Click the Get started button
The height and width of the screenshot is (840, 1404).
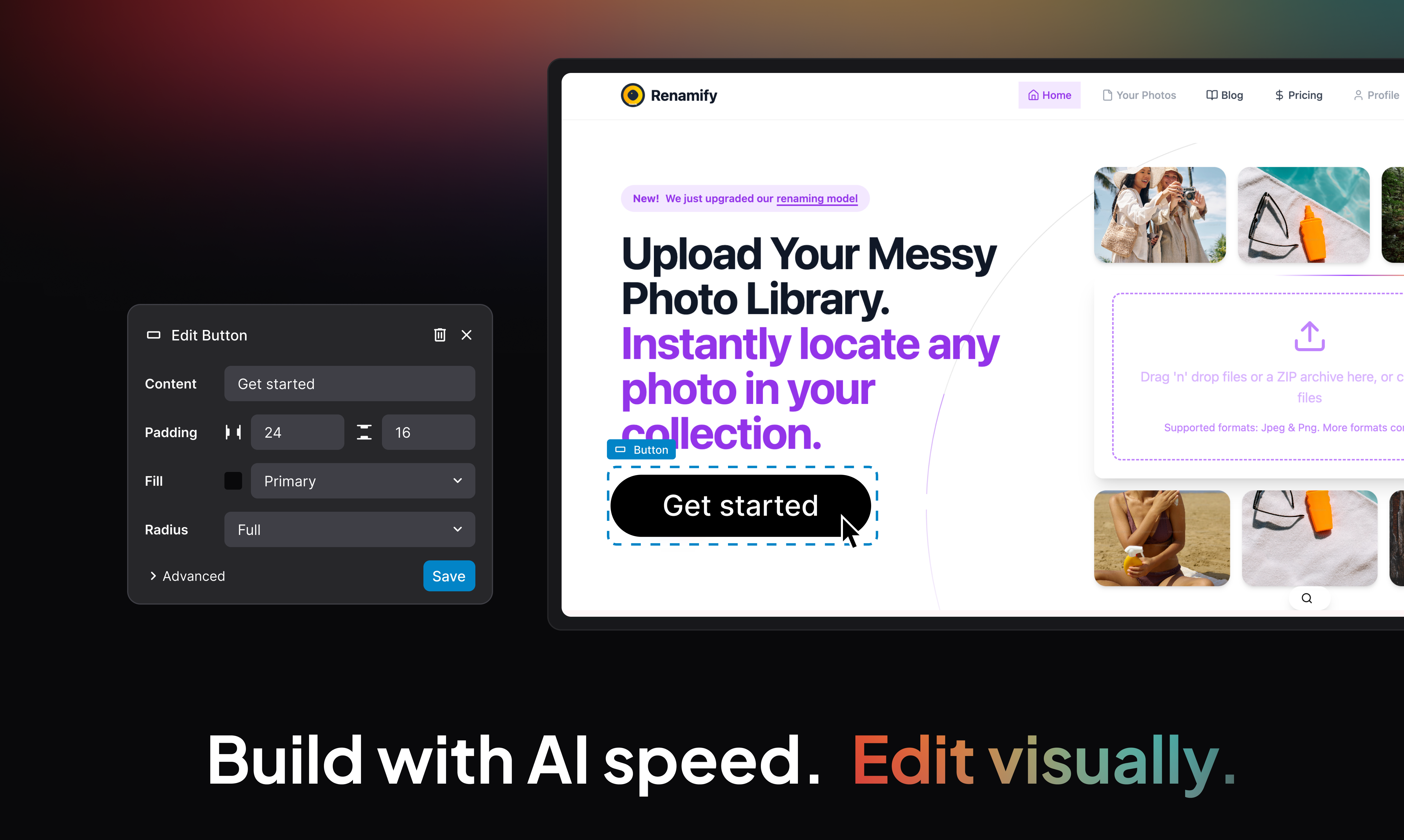740,505
